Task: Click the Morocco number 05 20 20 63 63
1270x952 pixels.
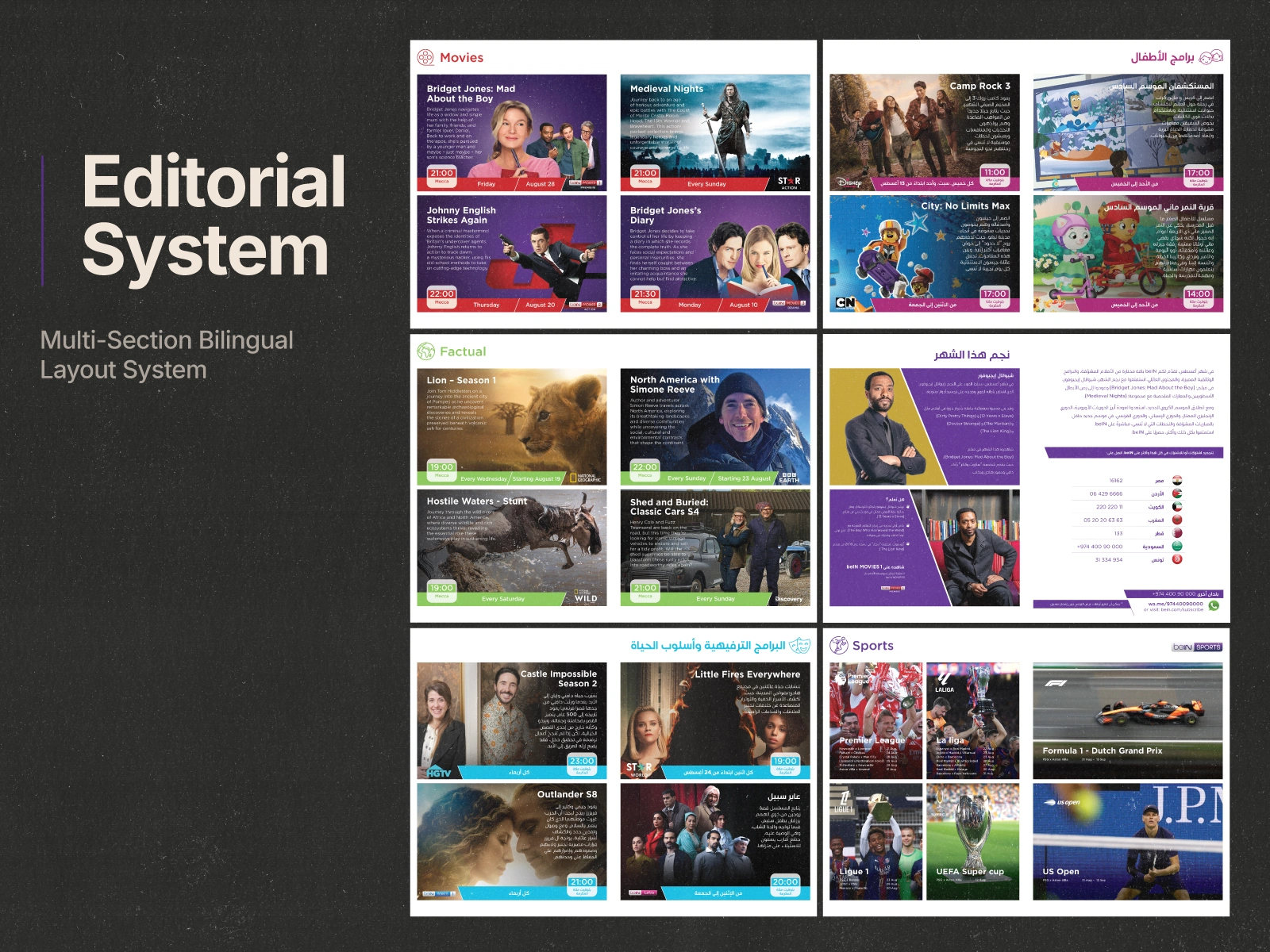Action: 1103,520
